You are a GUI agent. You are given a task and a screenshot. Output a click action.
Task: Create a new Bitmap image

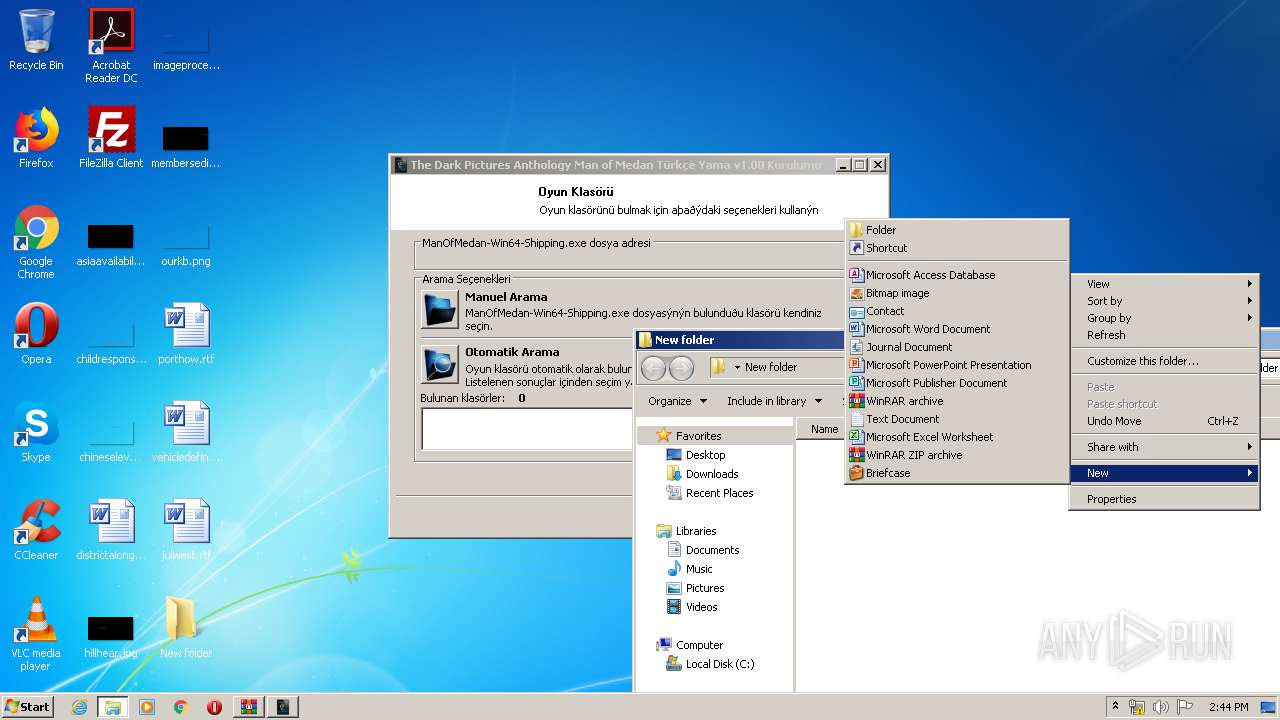tap(957, 293)
